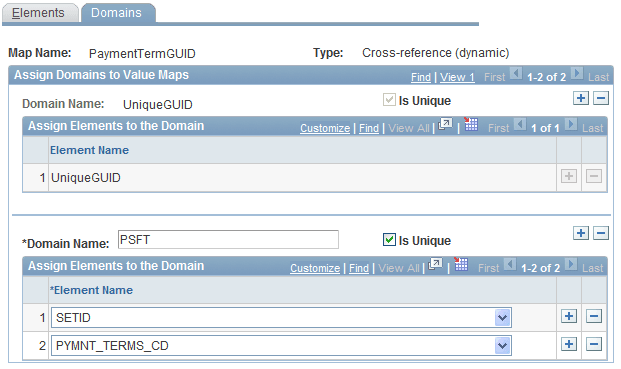Click Find link in PSFT elements grid
This screenshot has height=369, width=621.
359,268
